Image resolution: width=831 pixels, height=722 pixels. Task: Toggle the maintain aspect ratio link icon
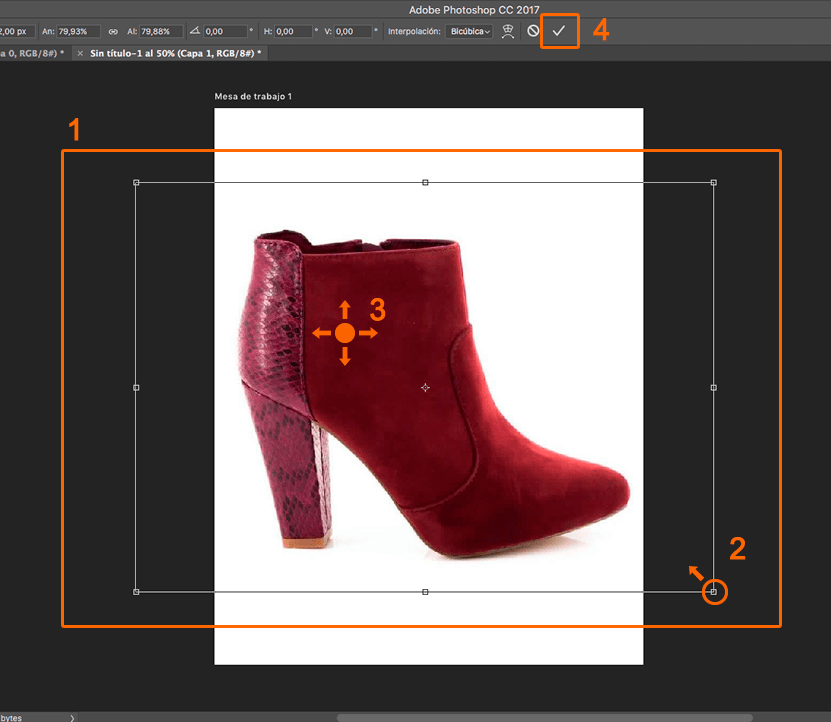[x=112, y=32]
